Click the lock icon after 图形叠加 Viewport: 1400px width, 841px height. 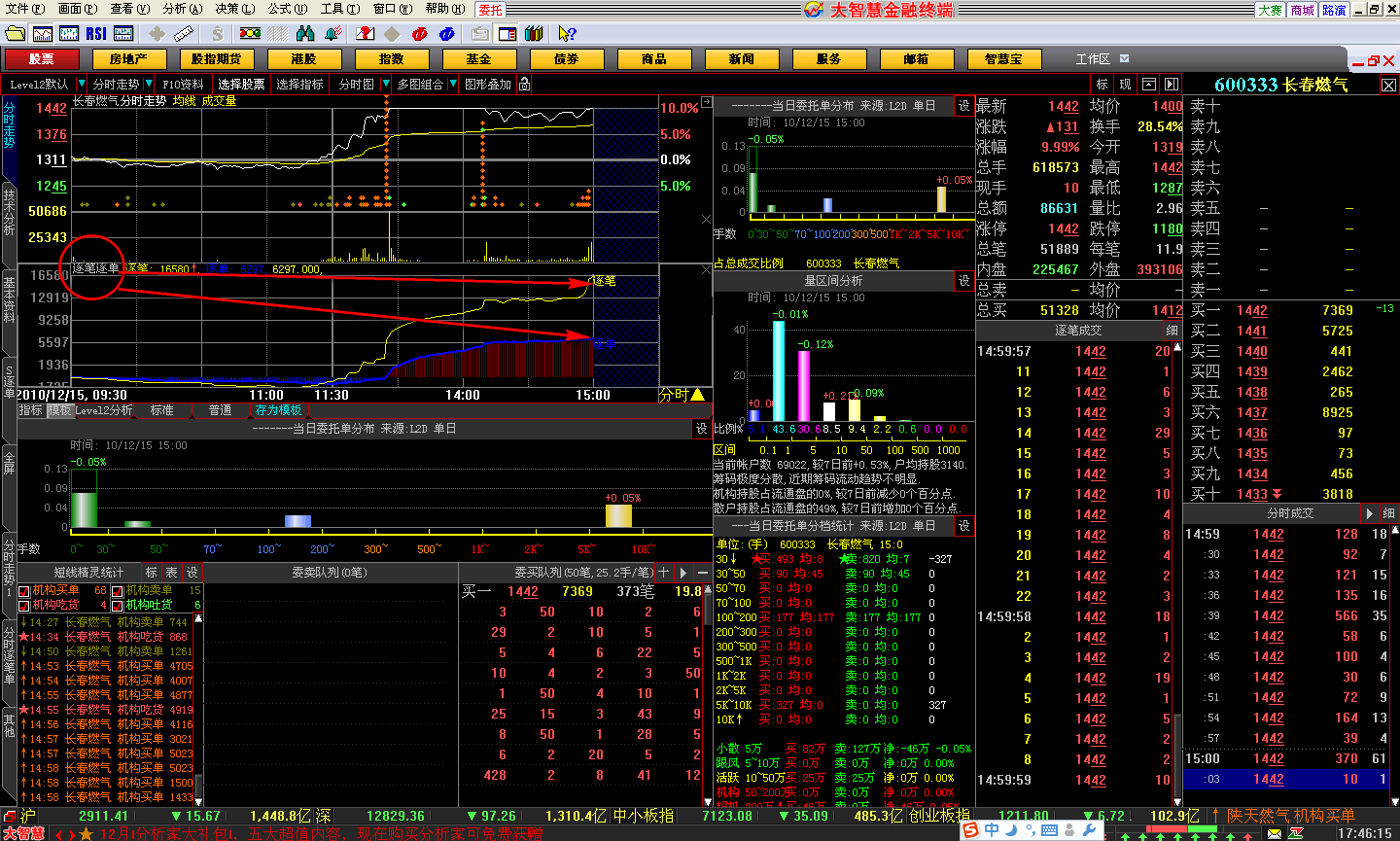pyautogui.click(x=525, y=85)
